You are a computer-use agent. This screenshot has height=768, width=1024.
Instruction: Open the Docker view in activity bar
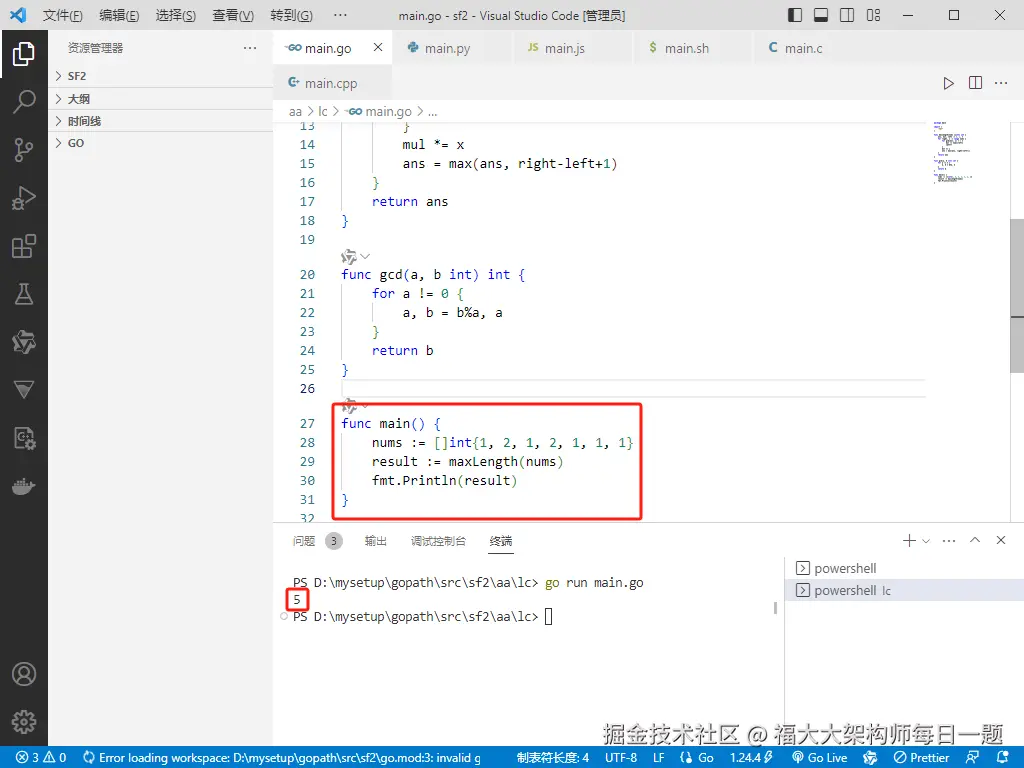(24, 487)
